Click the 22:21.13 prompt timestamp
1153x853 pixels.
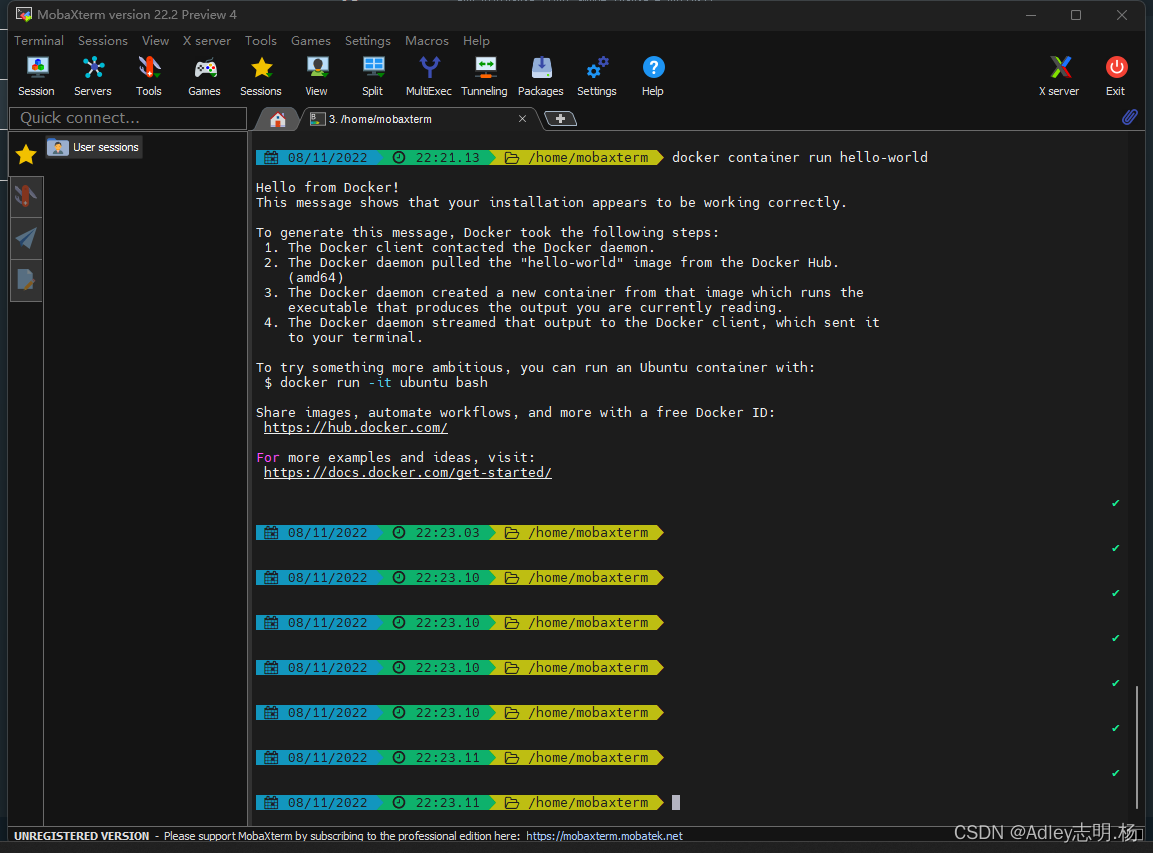(x=447, y=157)
